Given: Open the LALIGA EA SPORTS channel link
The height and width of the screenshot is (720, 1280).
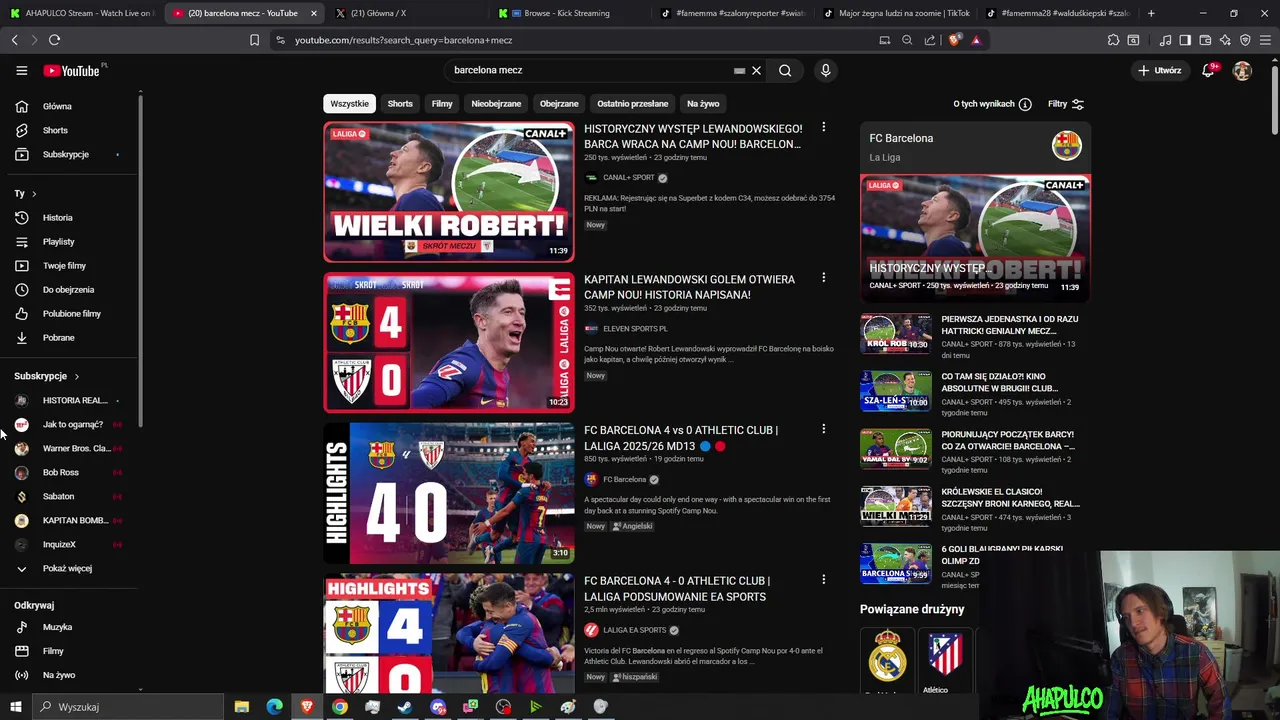Looking at the screenshot, I should pos(634,630).
